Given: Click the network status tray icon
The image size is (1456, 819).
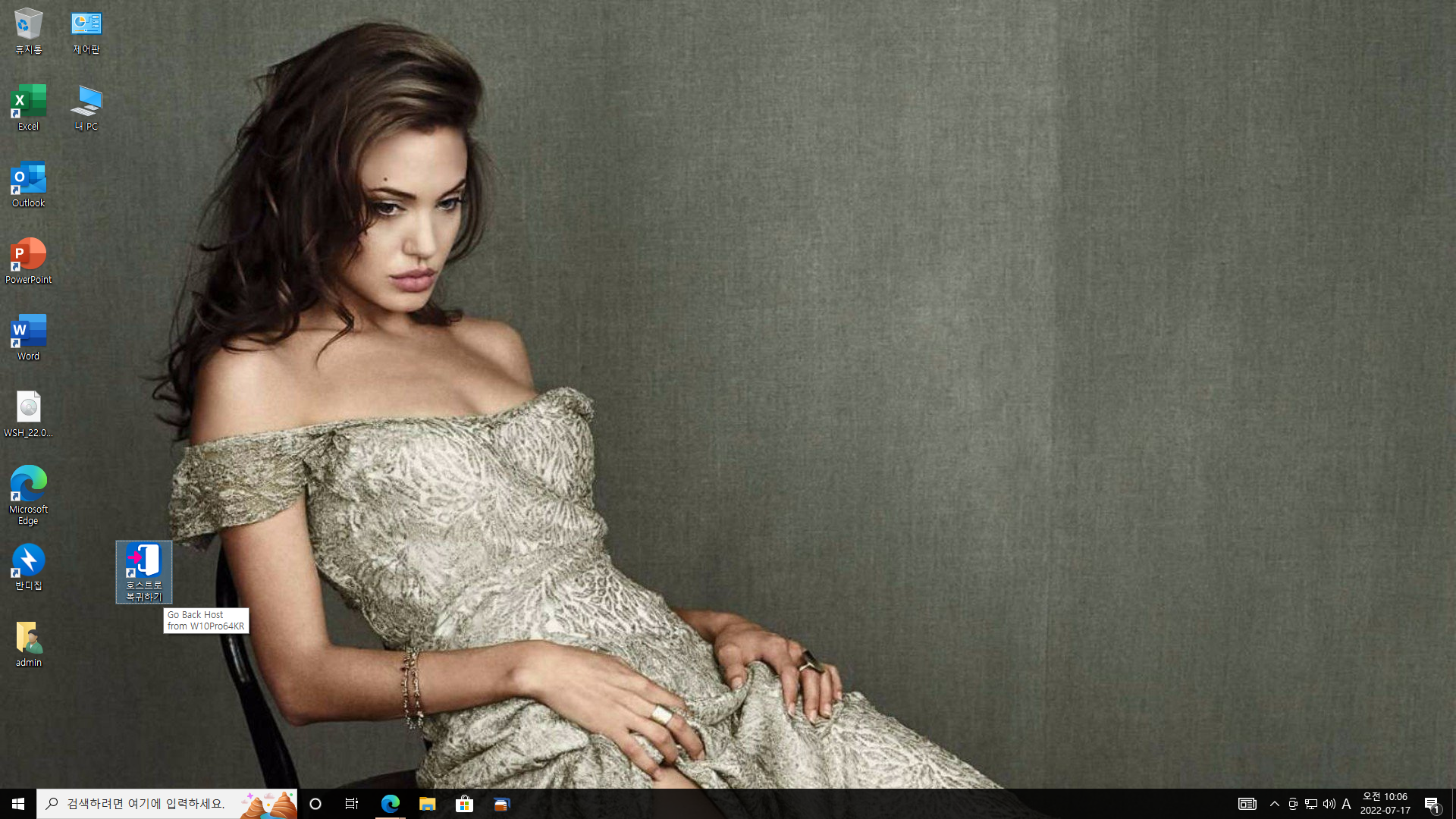Looking at the screenshot, I should coord(1311,804).
